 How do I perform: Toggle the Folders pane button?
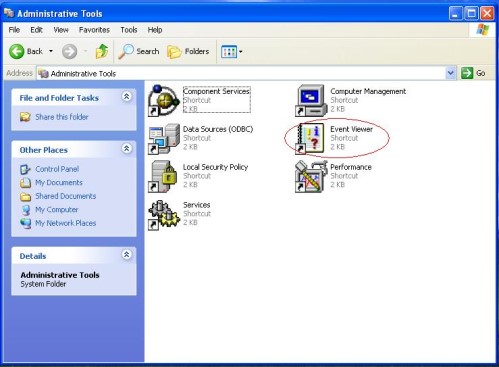click(x=188, y=51)
